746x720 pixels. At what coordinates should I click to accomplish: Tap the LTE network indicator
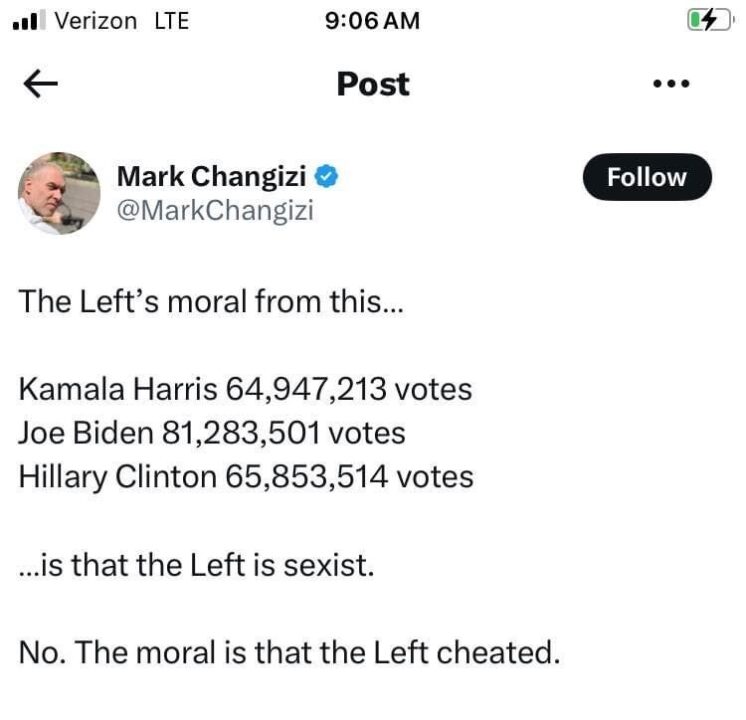[171, 20]
